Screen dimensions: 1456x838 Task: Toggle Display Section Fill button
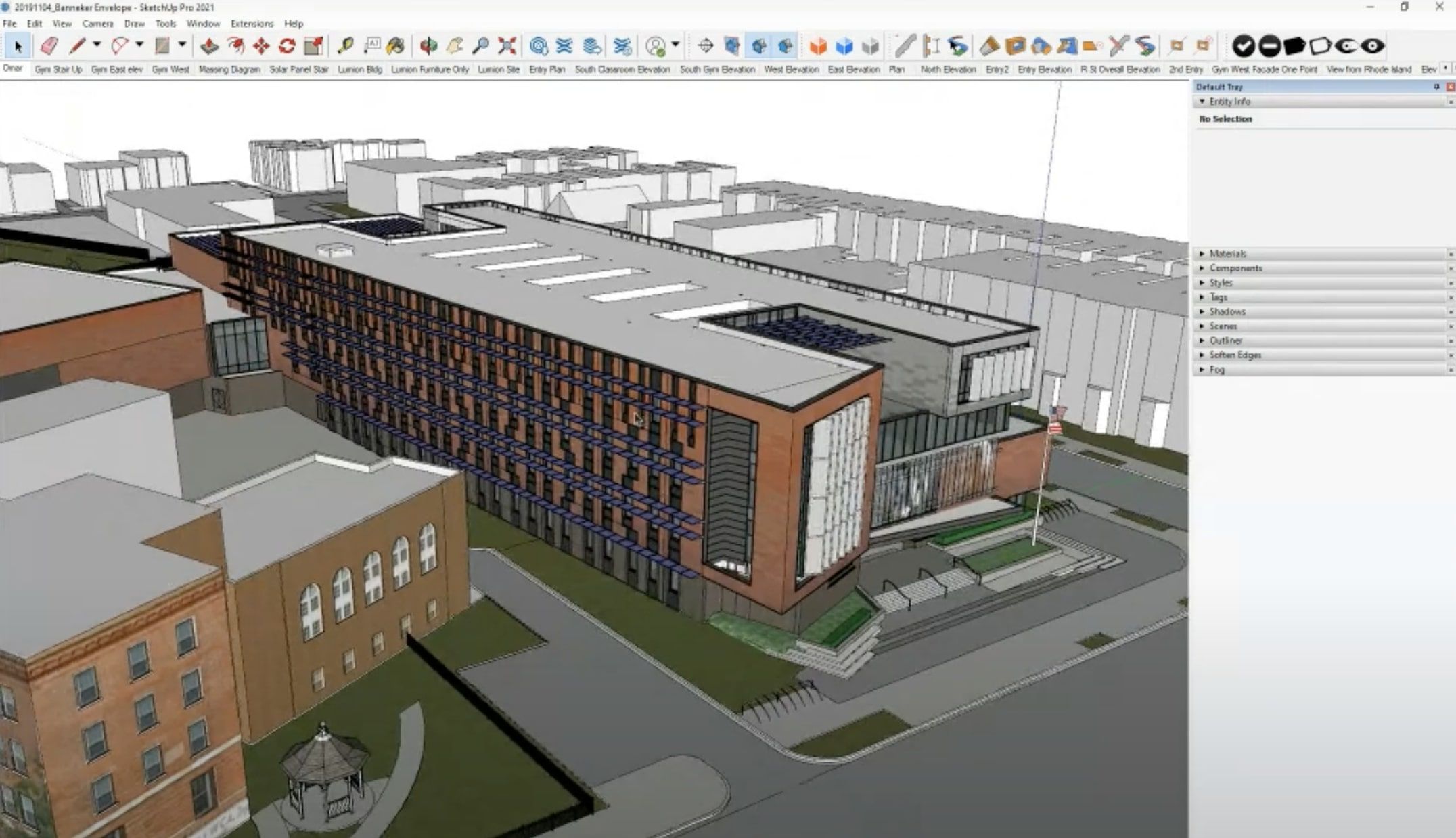click(x=785, y=46)
